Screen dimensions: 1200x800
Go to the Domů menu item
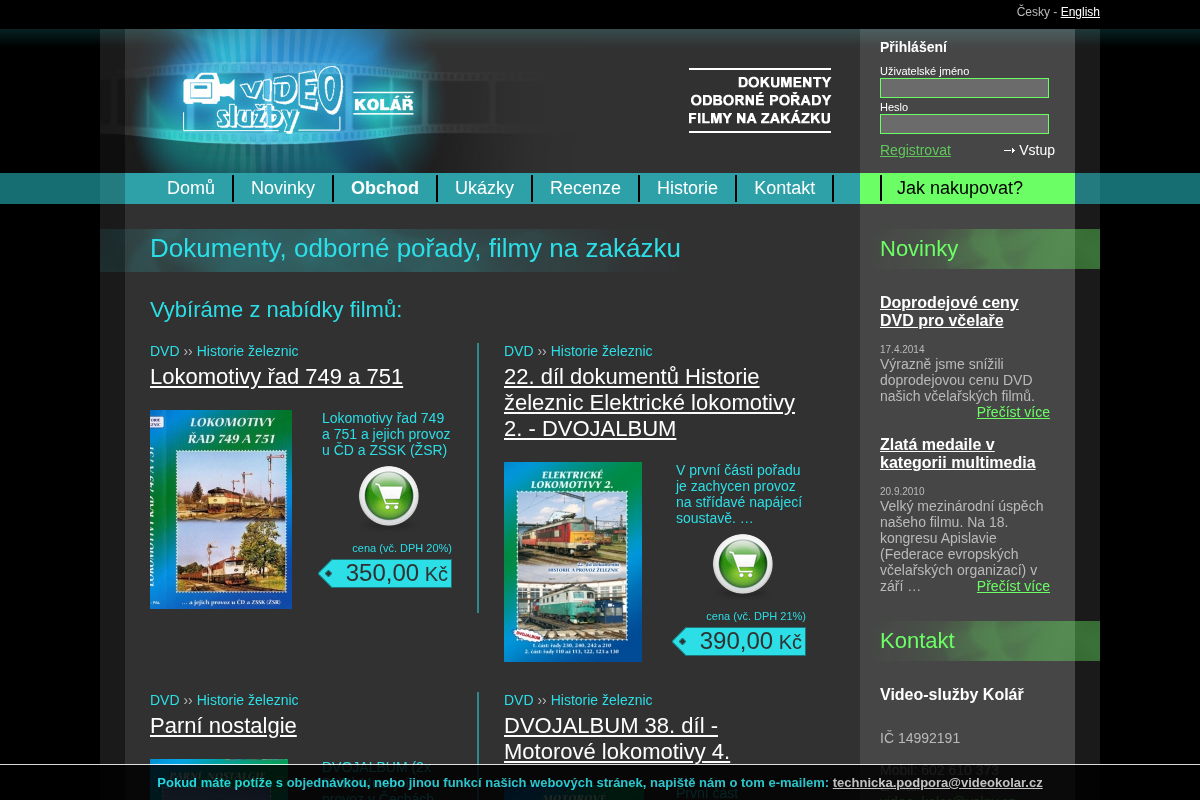(x=191, y=188)
